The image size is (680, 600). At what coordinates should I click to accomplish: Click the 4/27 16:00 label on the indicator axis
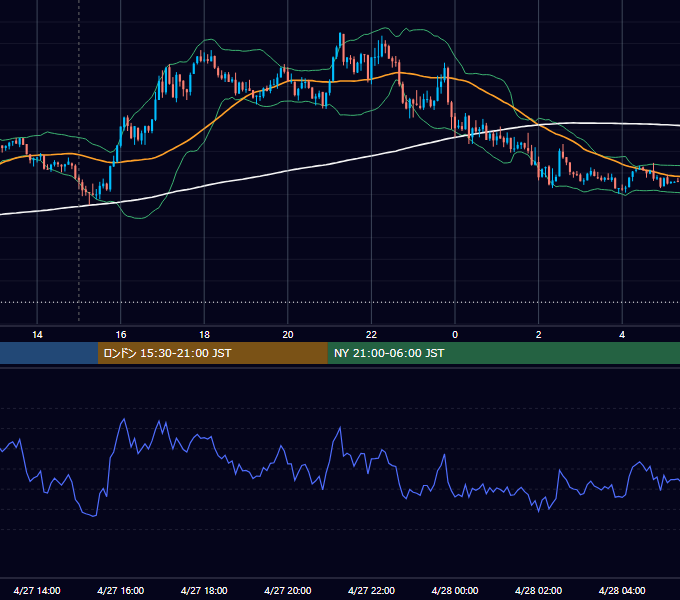[121, 590]
